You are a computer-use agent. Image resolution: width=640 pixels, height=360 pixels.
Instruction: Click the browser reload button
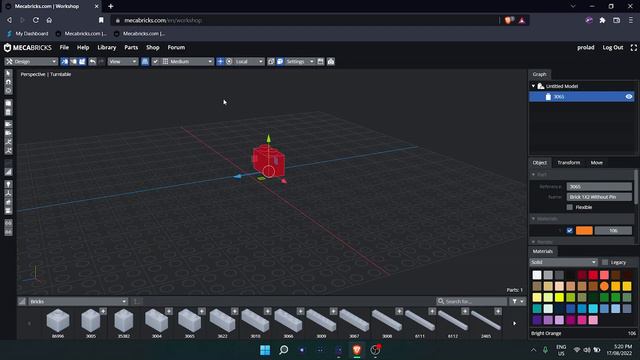[36, 20]
